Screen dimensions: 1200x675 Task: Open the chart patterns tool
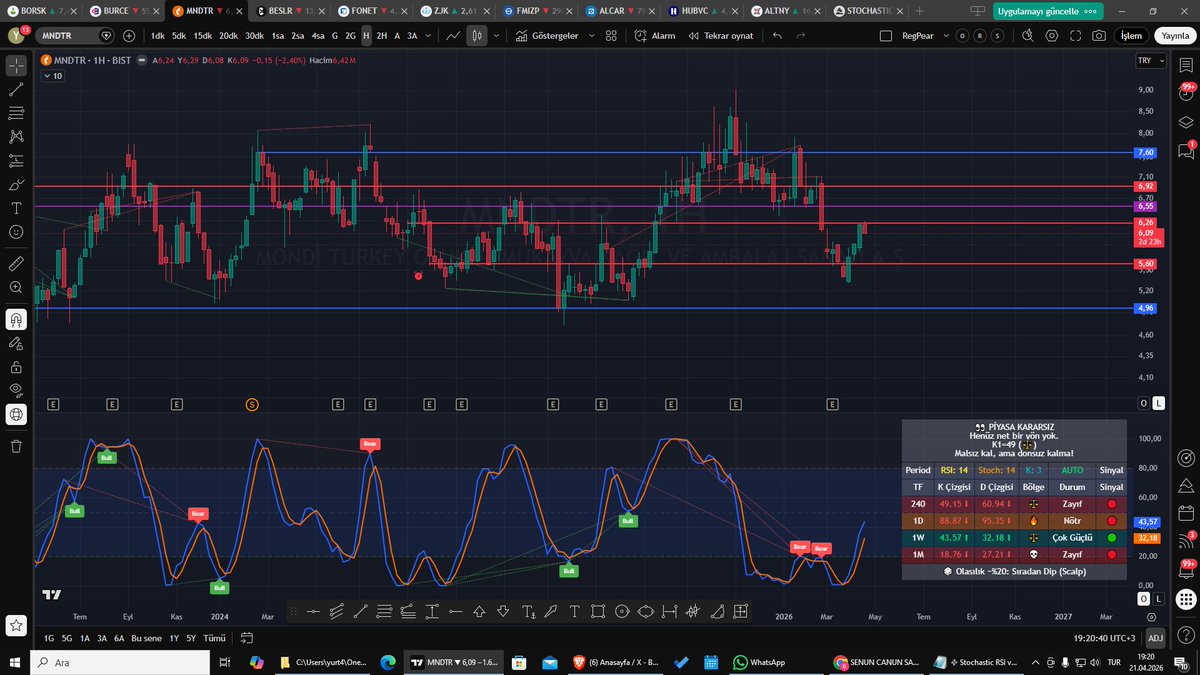[16, 137]
